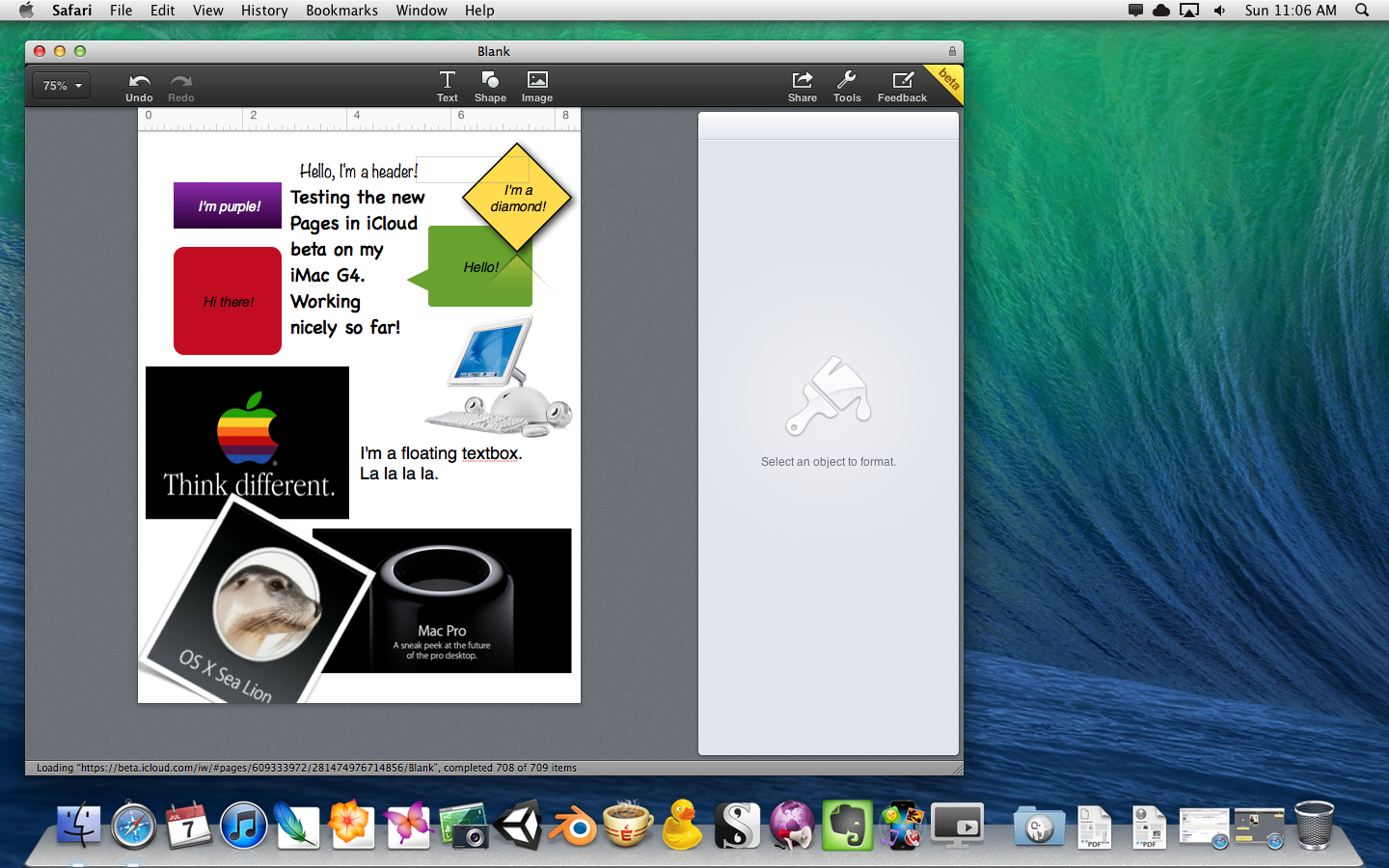
Task: Click the lock icon in title bar
Action: pyautogui.click(x=952, y=51)
